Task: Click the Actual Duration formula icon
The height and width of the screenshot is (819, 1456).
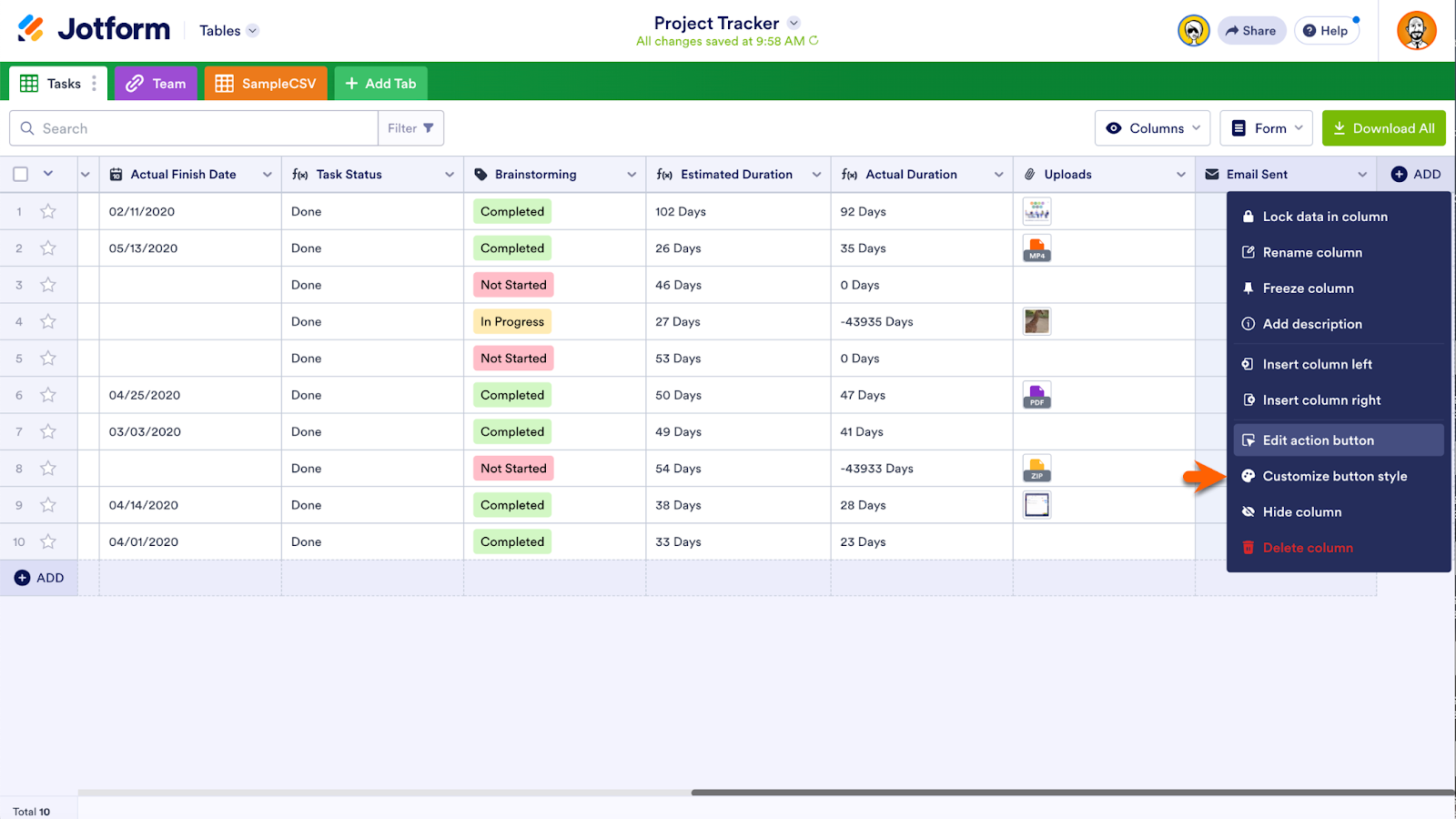Action: [849, 175]
